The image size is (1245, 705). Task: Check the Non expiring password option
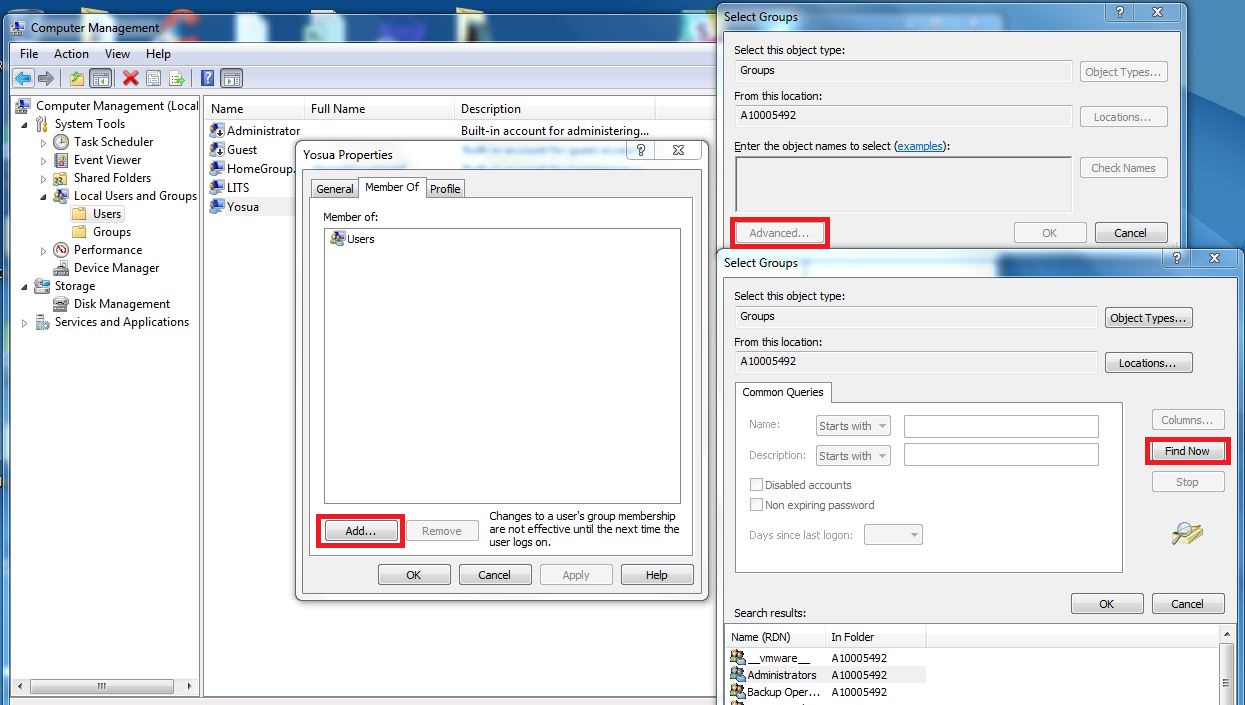[755, 505]
